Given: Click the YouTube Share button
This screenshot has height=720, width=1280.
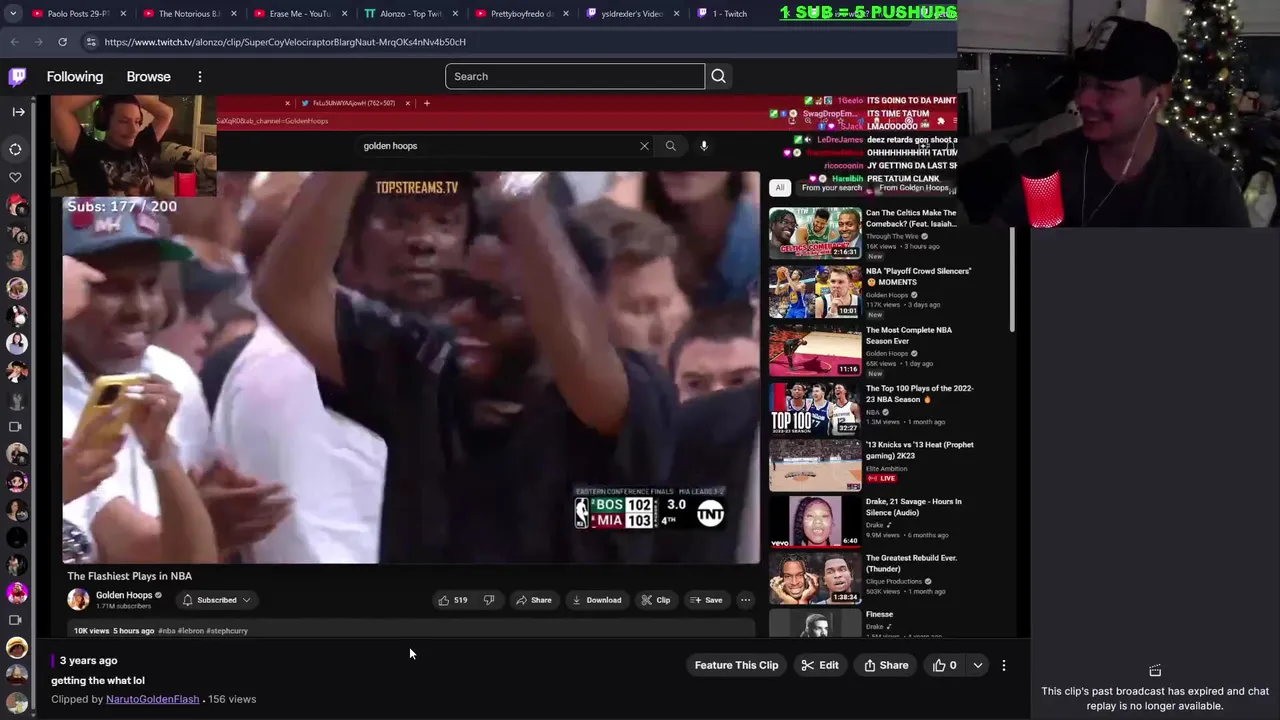Looking at the screenshot, I should pos(534,600).
